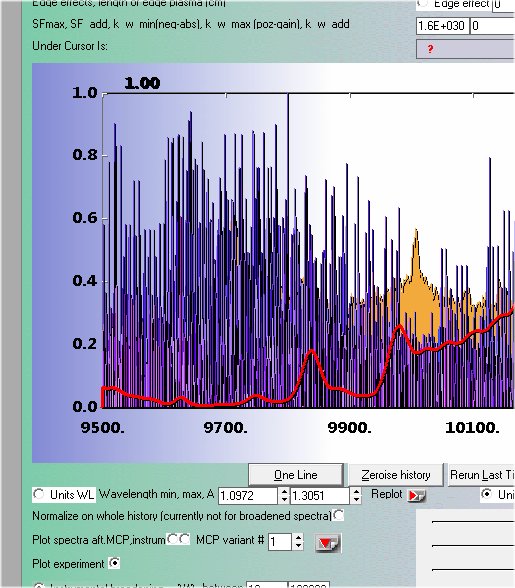Toggle the Plot experiment radio button
Image resolution: width=515 pixels, height=588 pixels.
click(114, 563)
